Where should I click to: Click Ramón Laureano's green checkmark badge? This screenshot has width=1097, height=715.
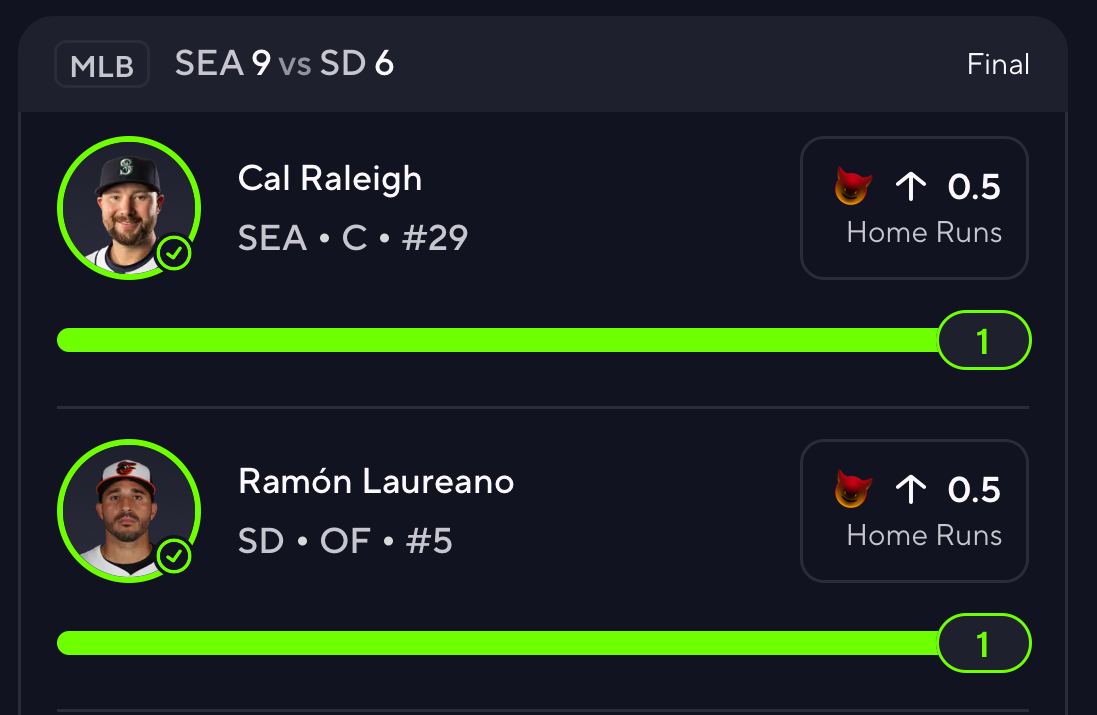175,556
